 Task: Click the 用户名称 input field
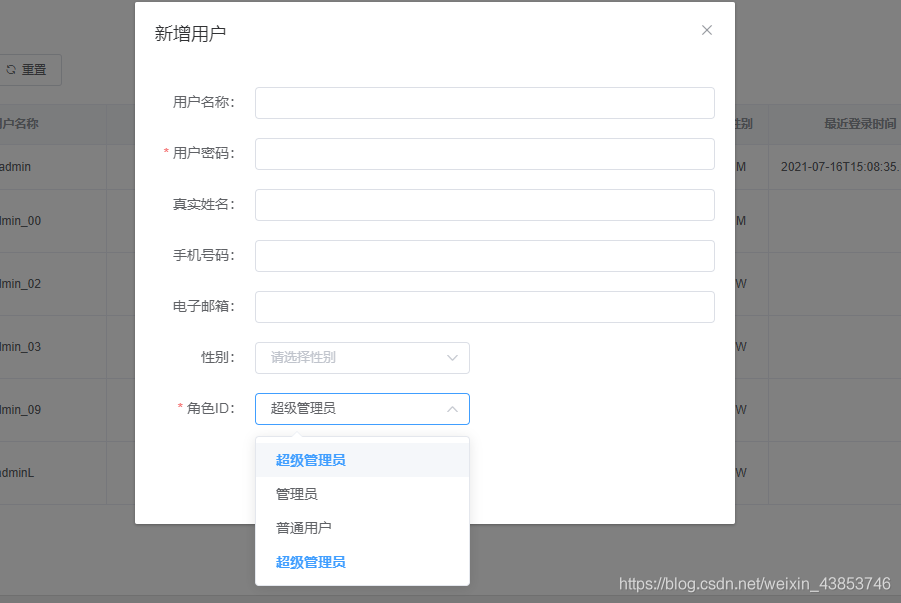(x=484, y=102)
